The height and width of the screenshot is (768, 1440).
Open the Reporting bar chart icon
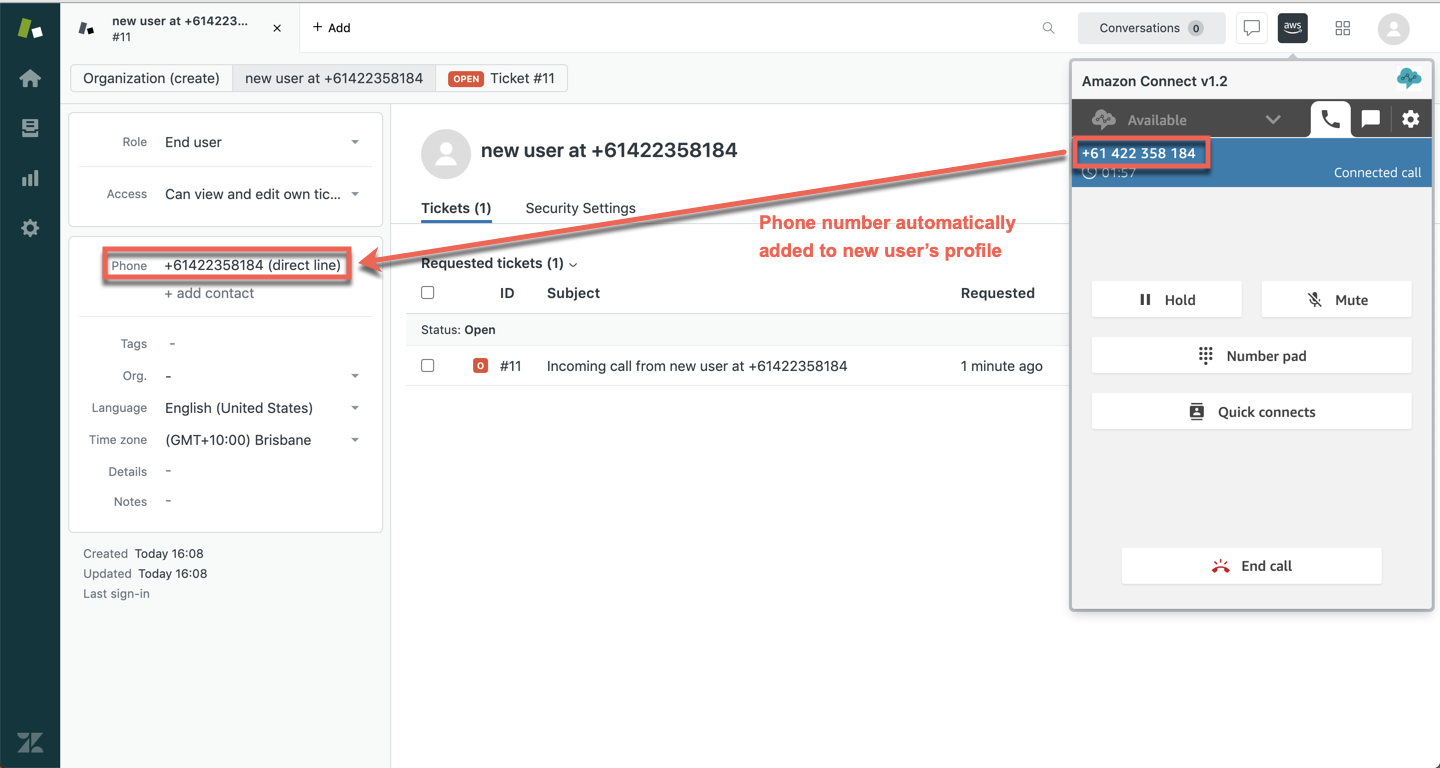[30, 178]
